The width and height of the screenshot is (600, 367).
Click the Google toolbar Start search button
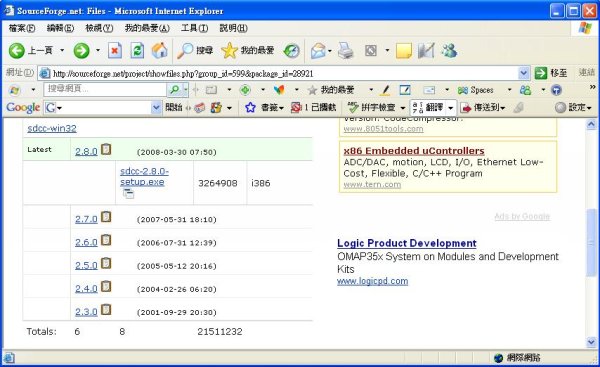174,108
